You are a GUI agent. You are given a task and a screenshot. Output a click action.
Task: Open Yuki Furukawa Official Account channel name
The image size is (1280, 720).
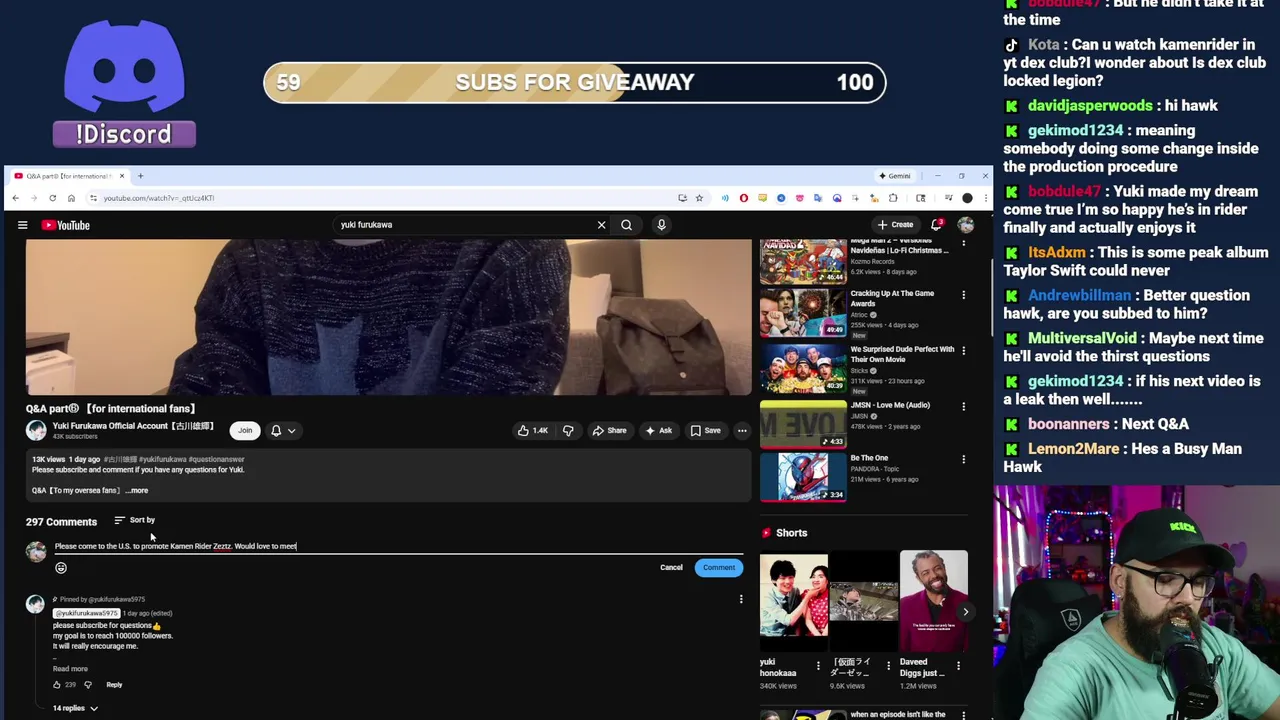click(x=133, y=426)
